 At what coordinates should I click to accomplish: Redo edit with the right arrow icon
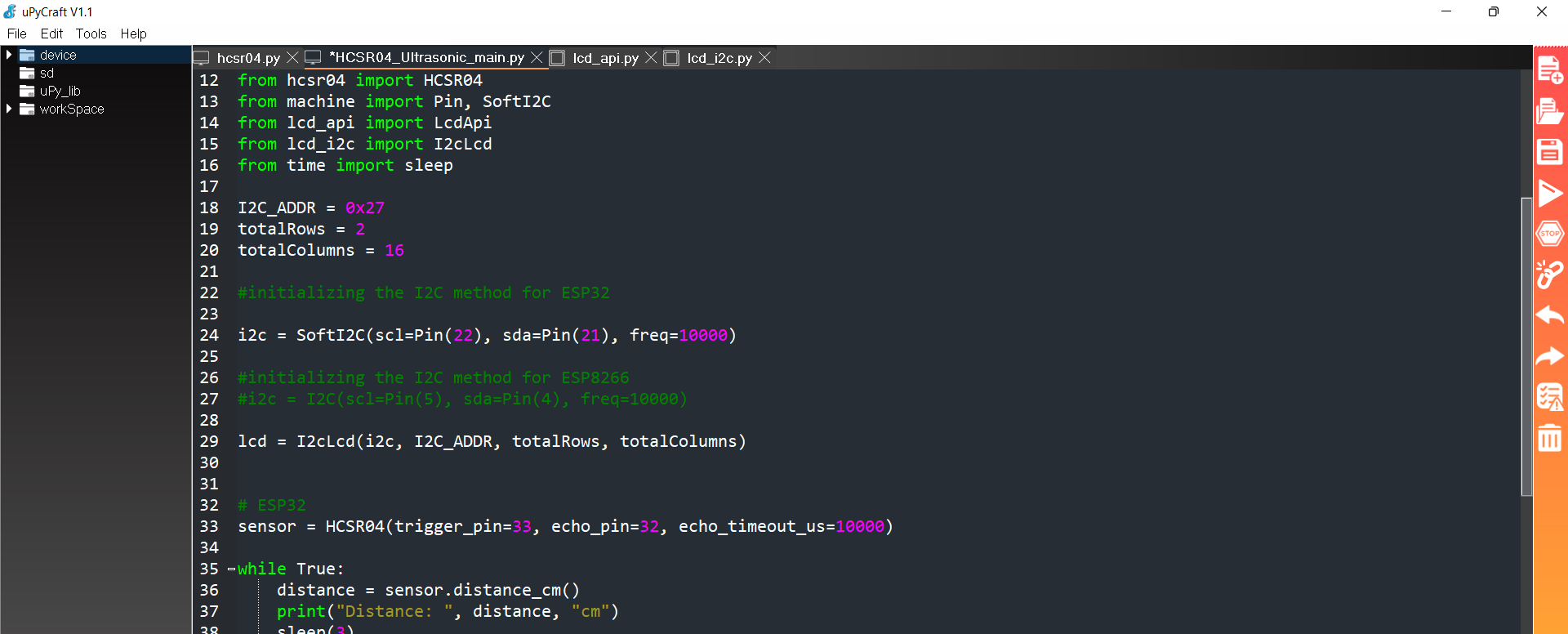(x=1549, y=356)
